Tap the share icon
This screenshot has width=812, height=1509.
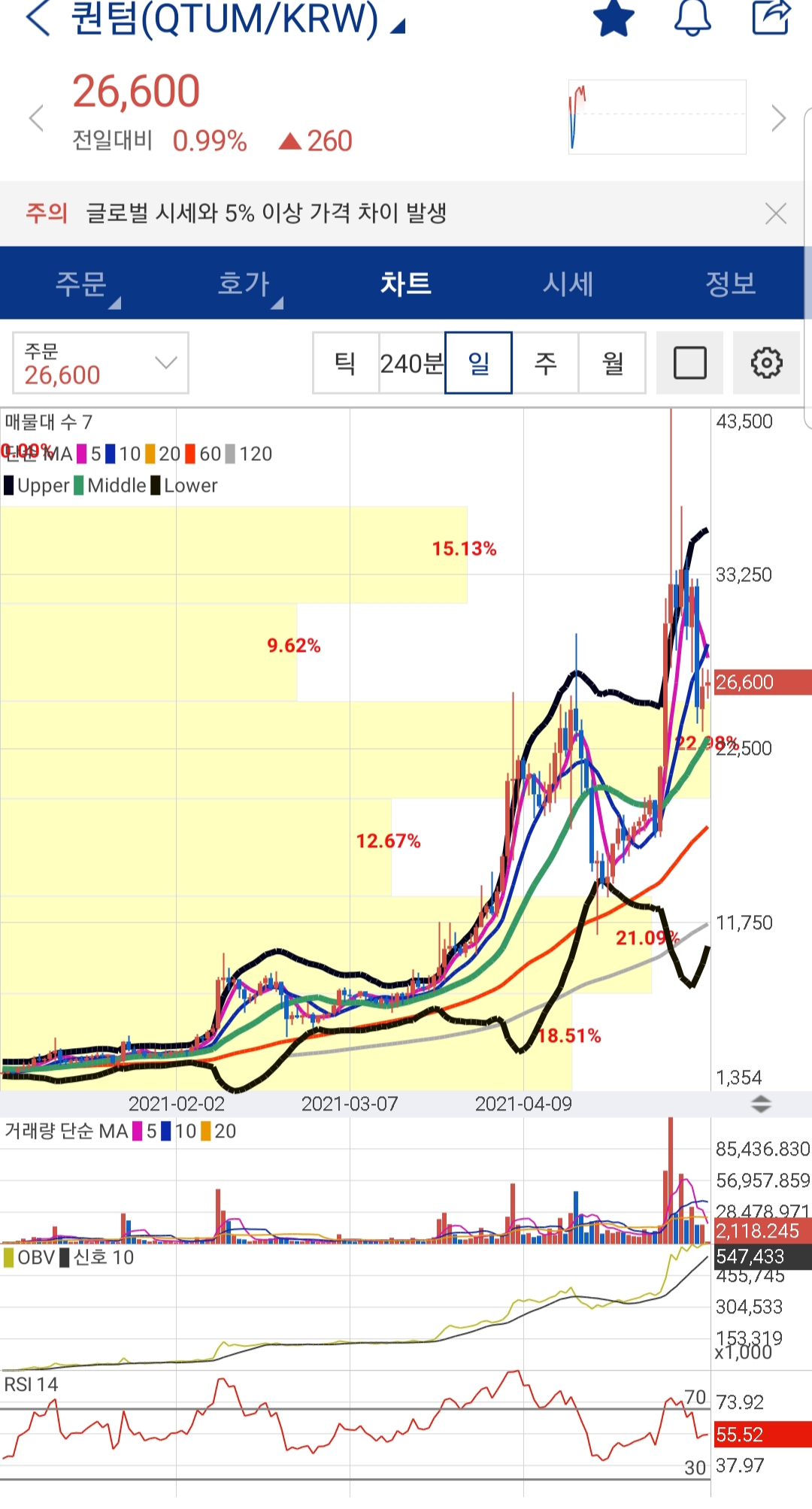pos(771,18)
